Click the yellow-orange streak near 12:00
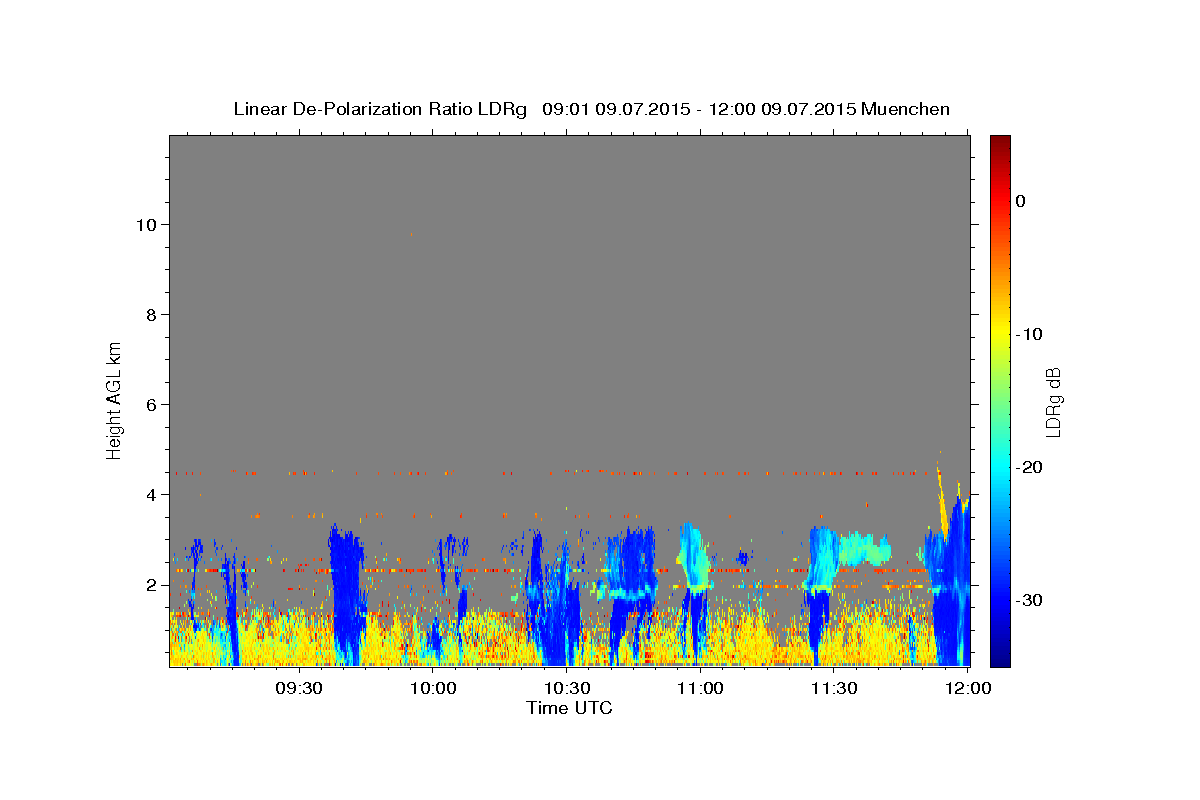This screenshot has width=1200, height=800. pyautogui.click(x=942, y=503)
